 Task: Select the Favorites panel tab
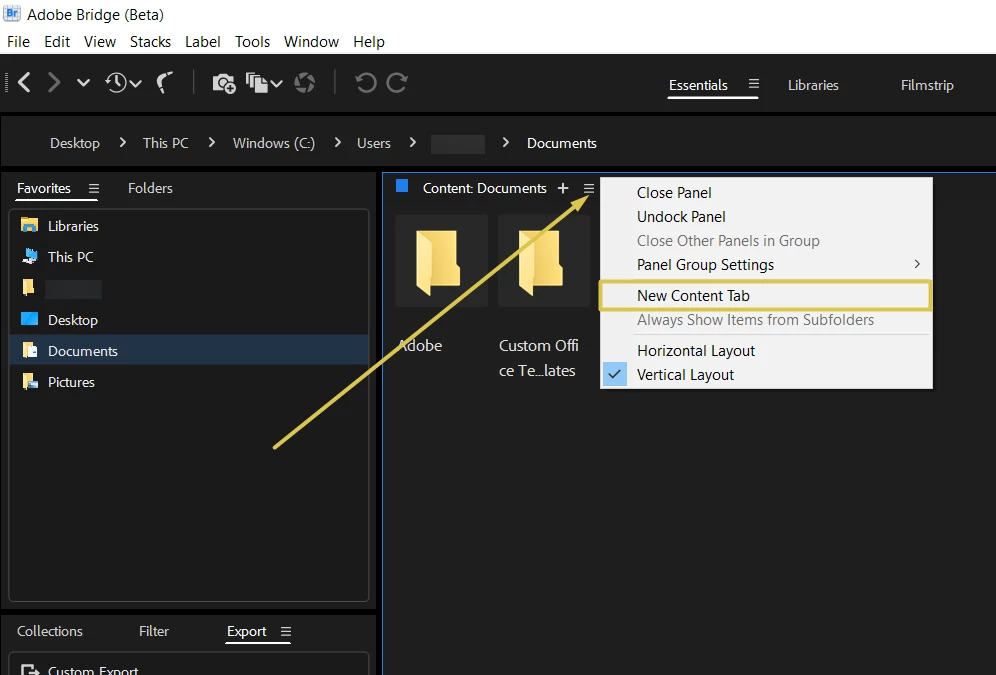pos(44,189)
